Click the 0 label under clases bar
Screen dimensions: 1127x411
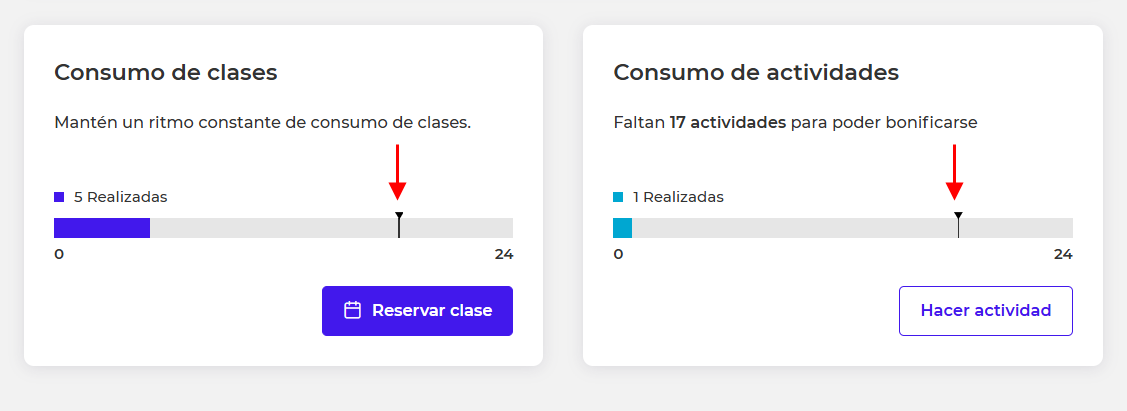(59, 254)
